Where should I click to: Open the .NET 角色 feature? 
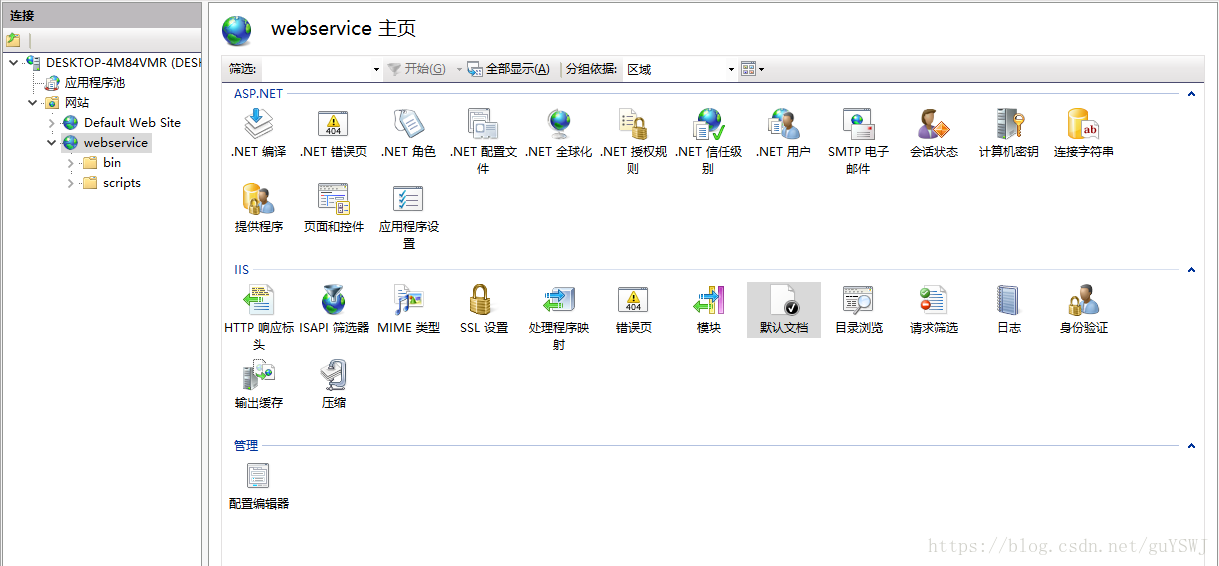click(x=408, y=134)
